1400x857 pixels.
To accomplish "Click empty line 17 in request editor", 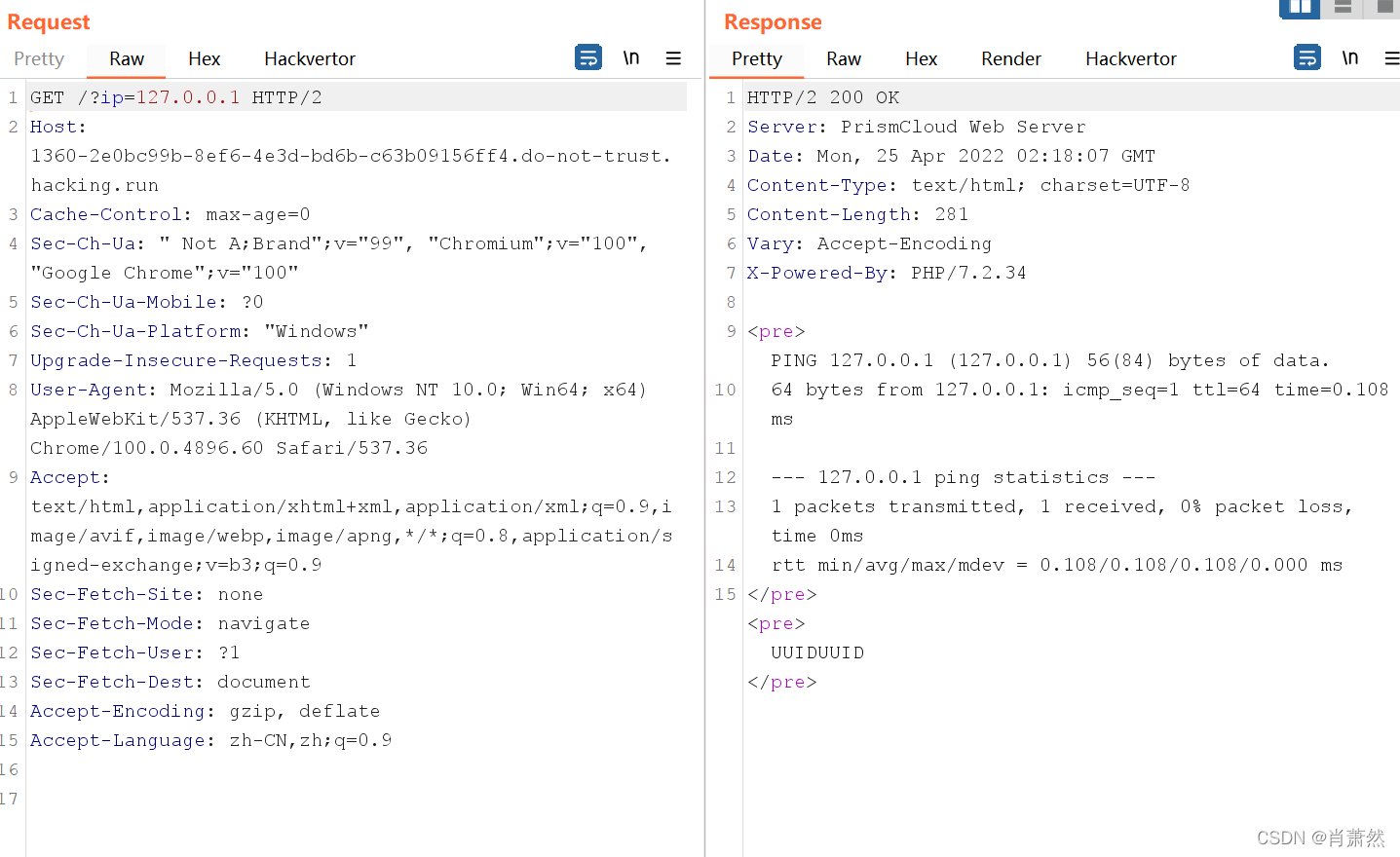I will [x=356, y=799].
